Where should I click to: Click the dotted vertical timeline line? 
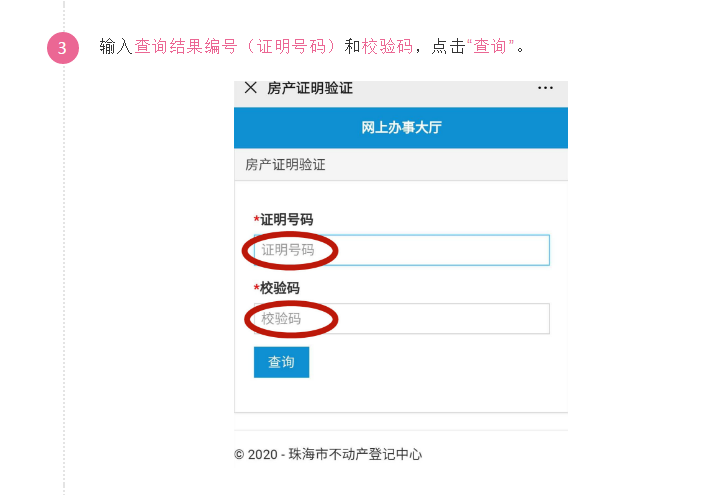(64, 278)
